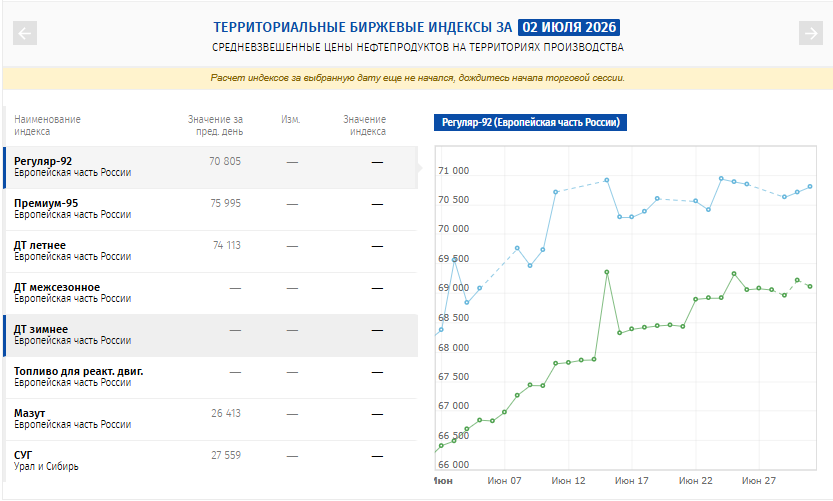Select the Регуляр-92 index row
The height and width of the screenshot is (501, 833).
click(x=211, y=167)
